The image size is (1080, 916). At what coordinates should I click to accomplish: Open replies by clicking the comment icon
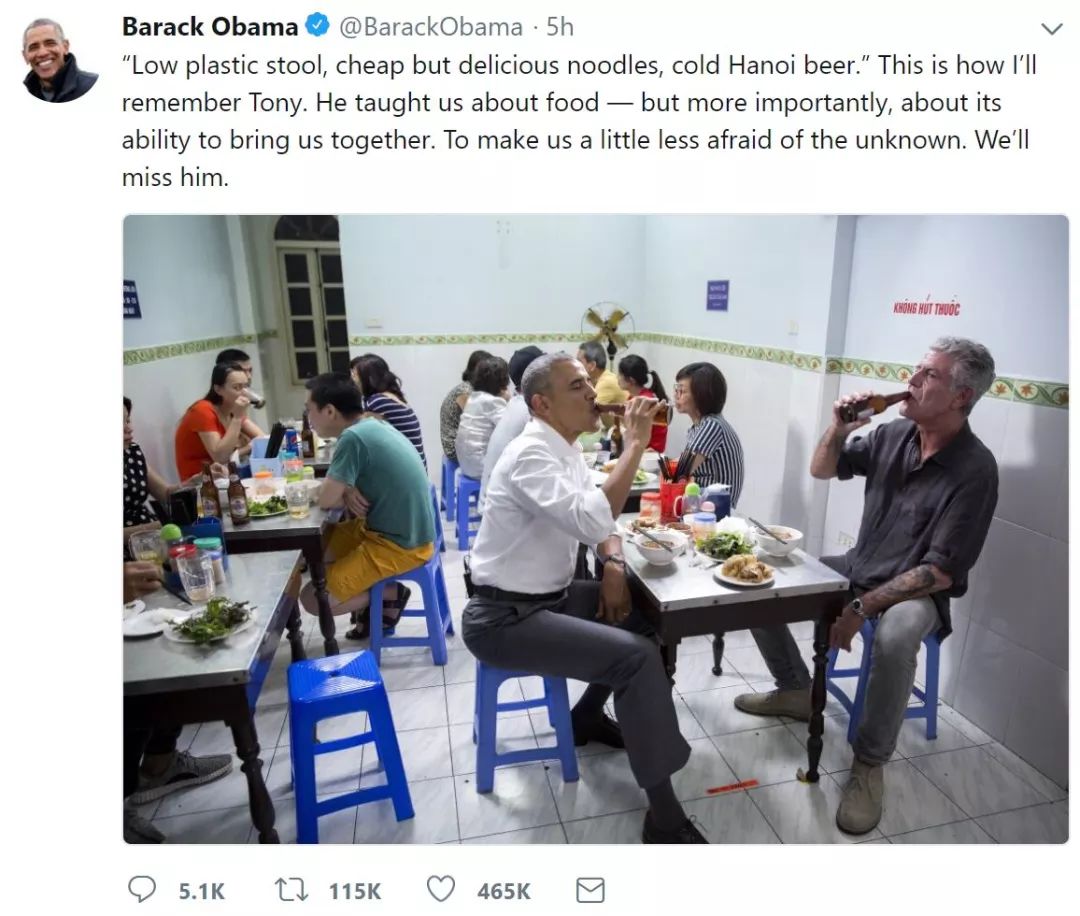tap(143, 888)
